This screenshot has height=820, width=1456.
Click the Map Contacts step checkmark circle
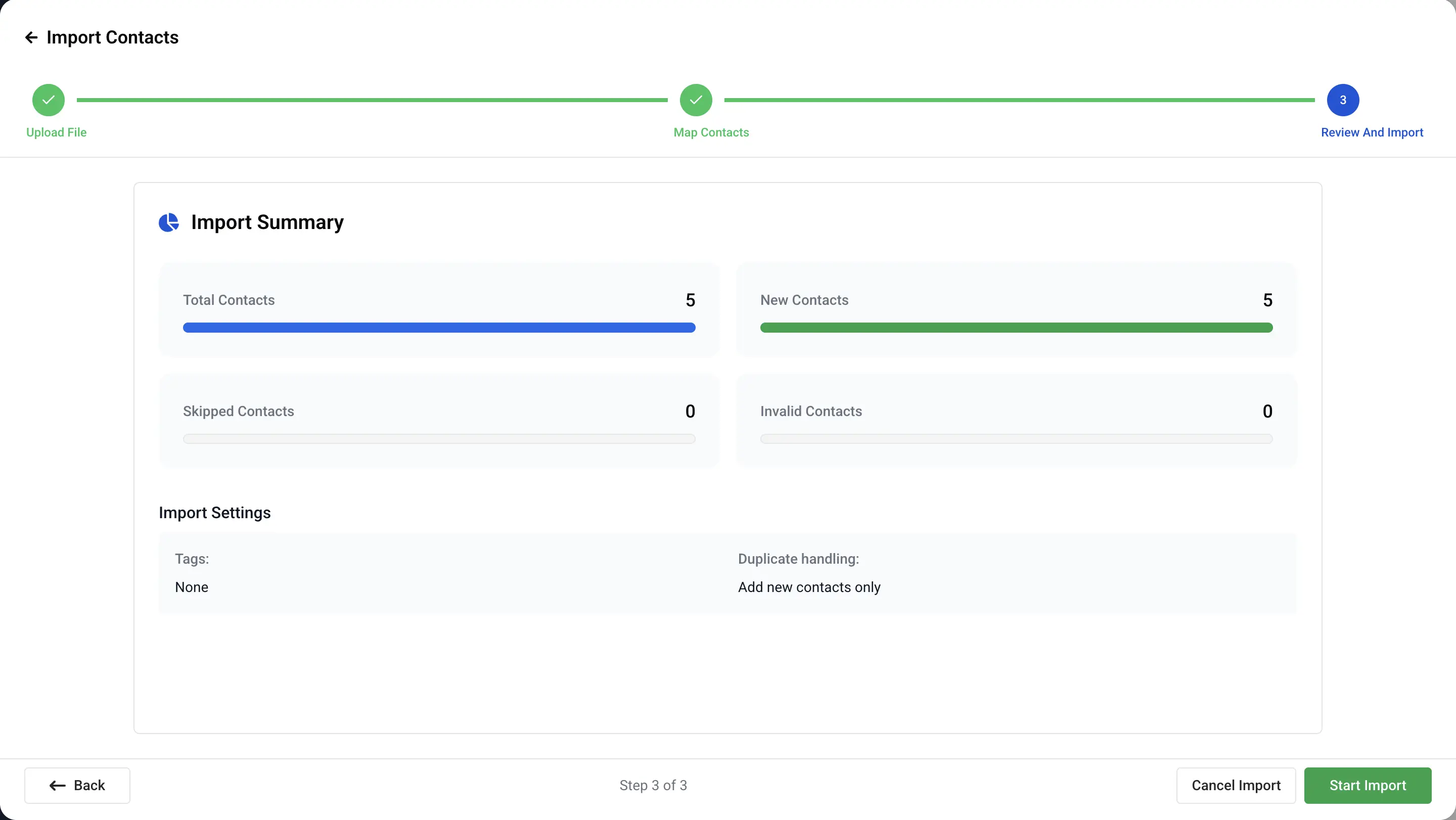[696, 100]
